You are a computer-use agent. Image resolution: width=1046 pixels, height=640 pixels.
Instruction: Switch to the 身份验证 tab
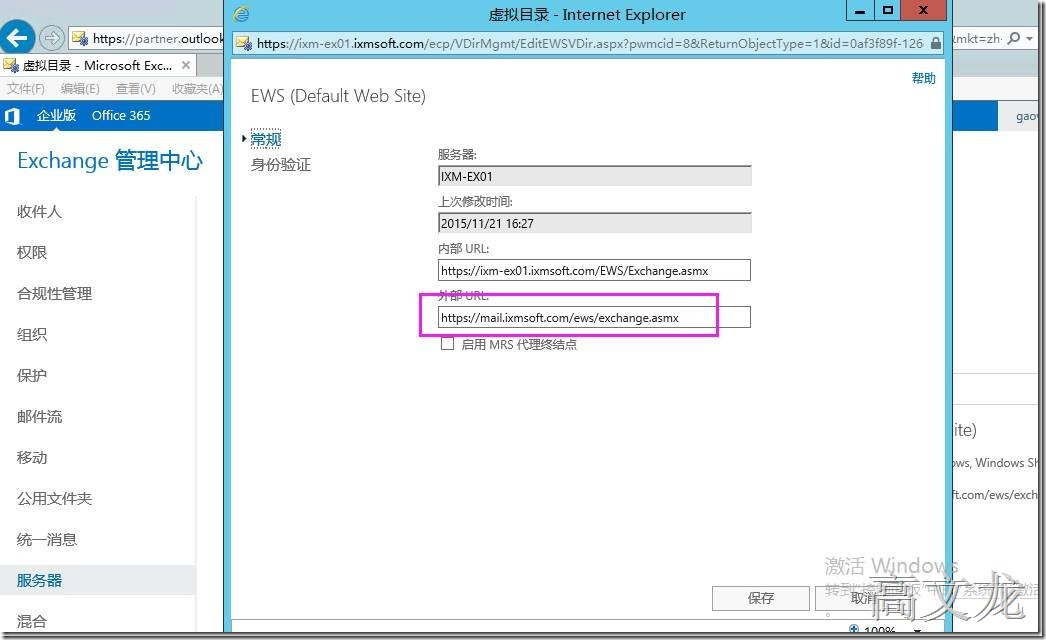point(280,165)
